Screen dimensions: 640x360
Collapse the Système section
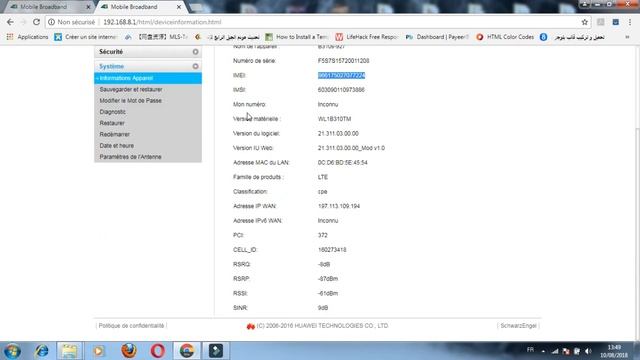196,66
